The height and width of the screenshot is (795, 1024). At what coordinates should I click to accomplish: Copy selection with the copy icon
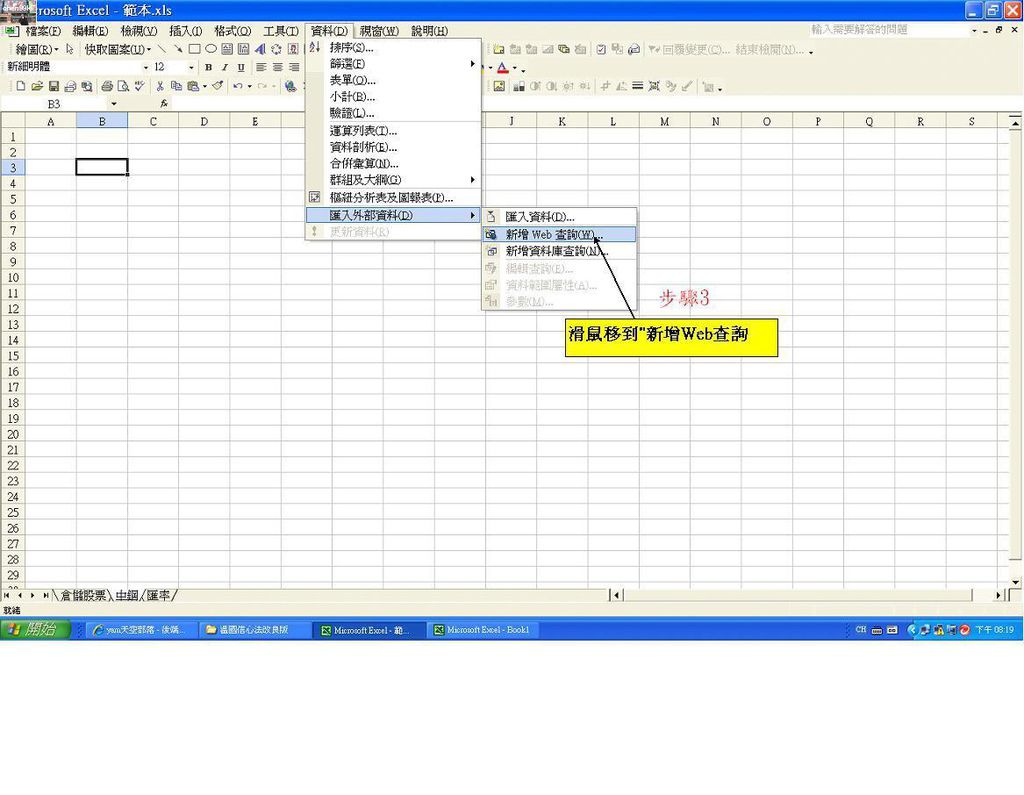click(x=176, y=86)
